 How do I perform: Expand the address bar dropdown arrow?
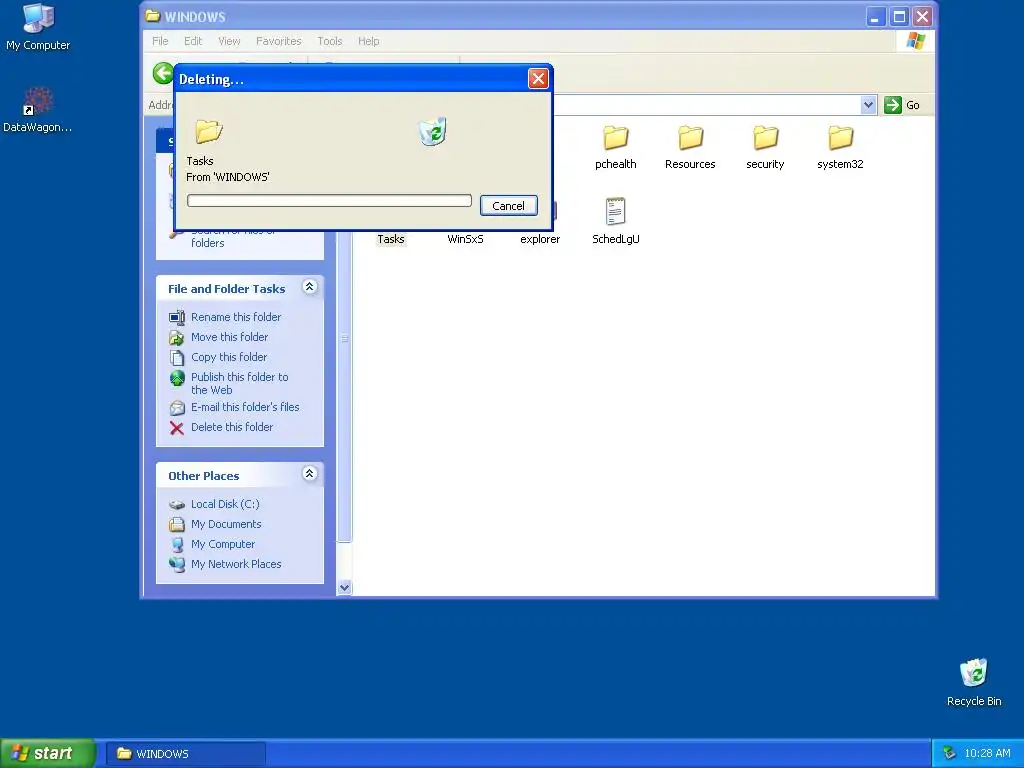click(x=868, y=105)
